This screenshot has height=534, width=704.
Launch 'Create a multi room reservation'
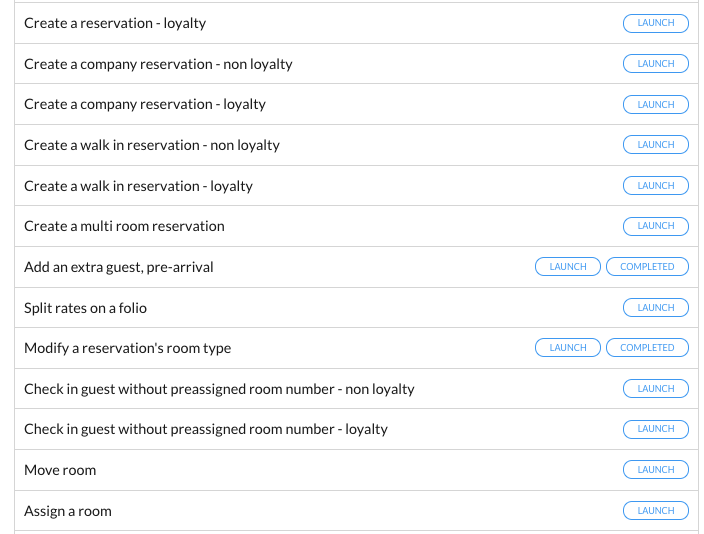click(x=655, y=226)
